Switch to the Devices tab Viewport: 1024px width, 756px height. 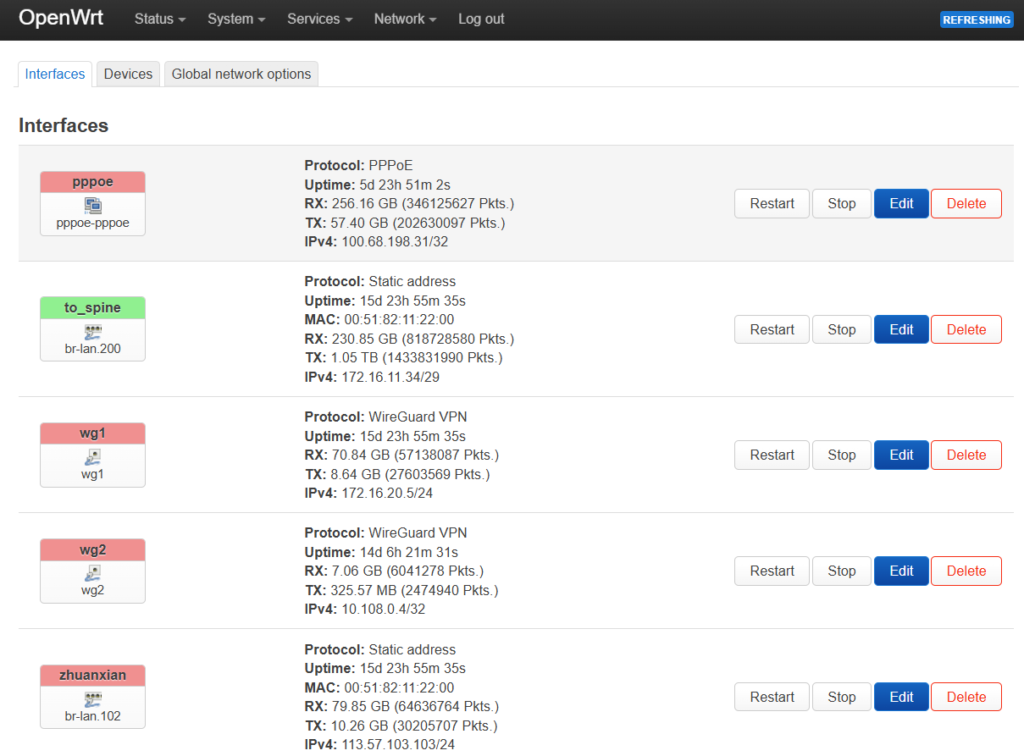point(128,74)
